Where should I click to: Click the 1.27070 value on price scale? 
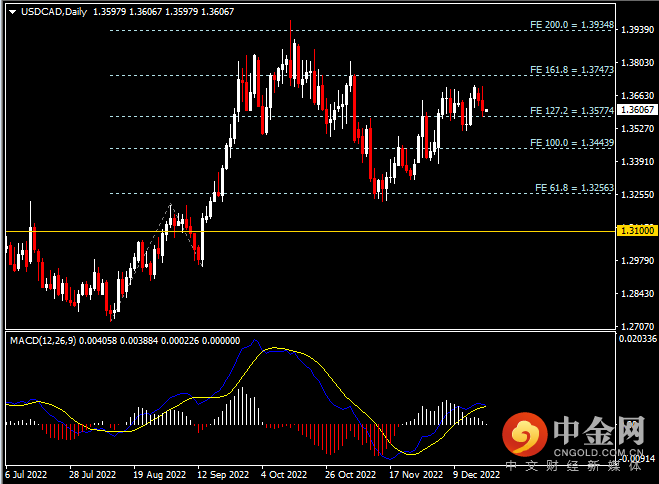[636, 326]
